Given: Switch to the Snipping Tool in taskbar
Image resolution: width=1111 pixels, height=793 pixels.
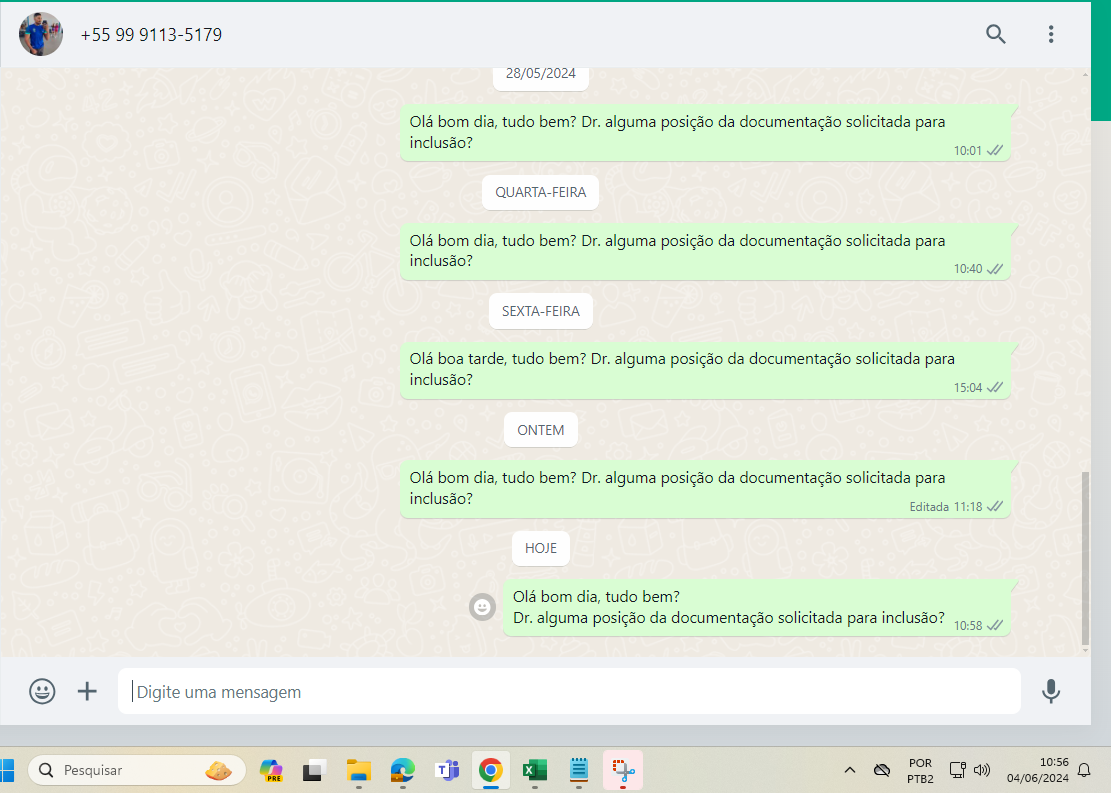Looking at the screenshot, I should 622,770.
